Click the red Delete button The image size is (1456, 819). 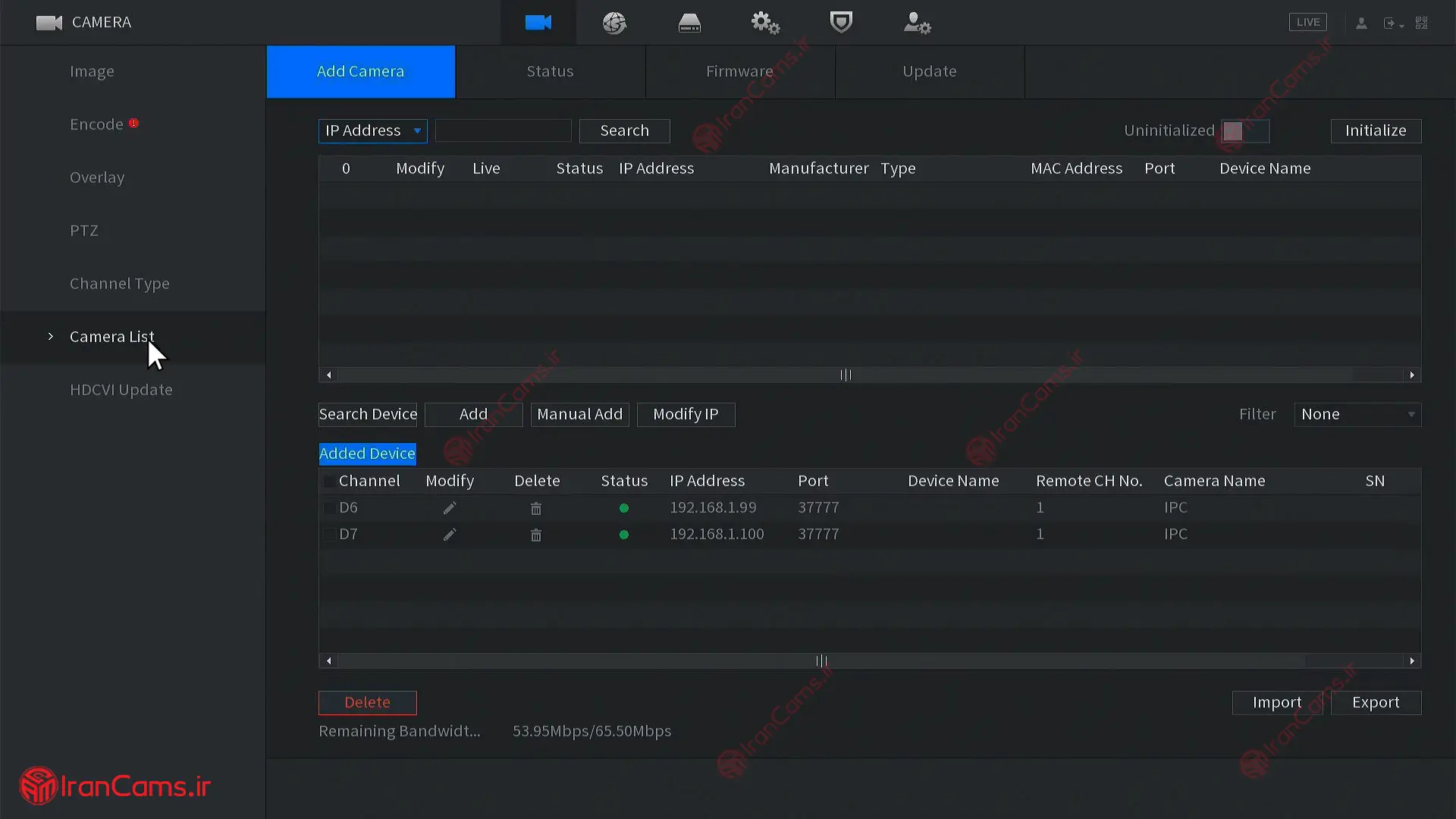click(x=368, y=702)
